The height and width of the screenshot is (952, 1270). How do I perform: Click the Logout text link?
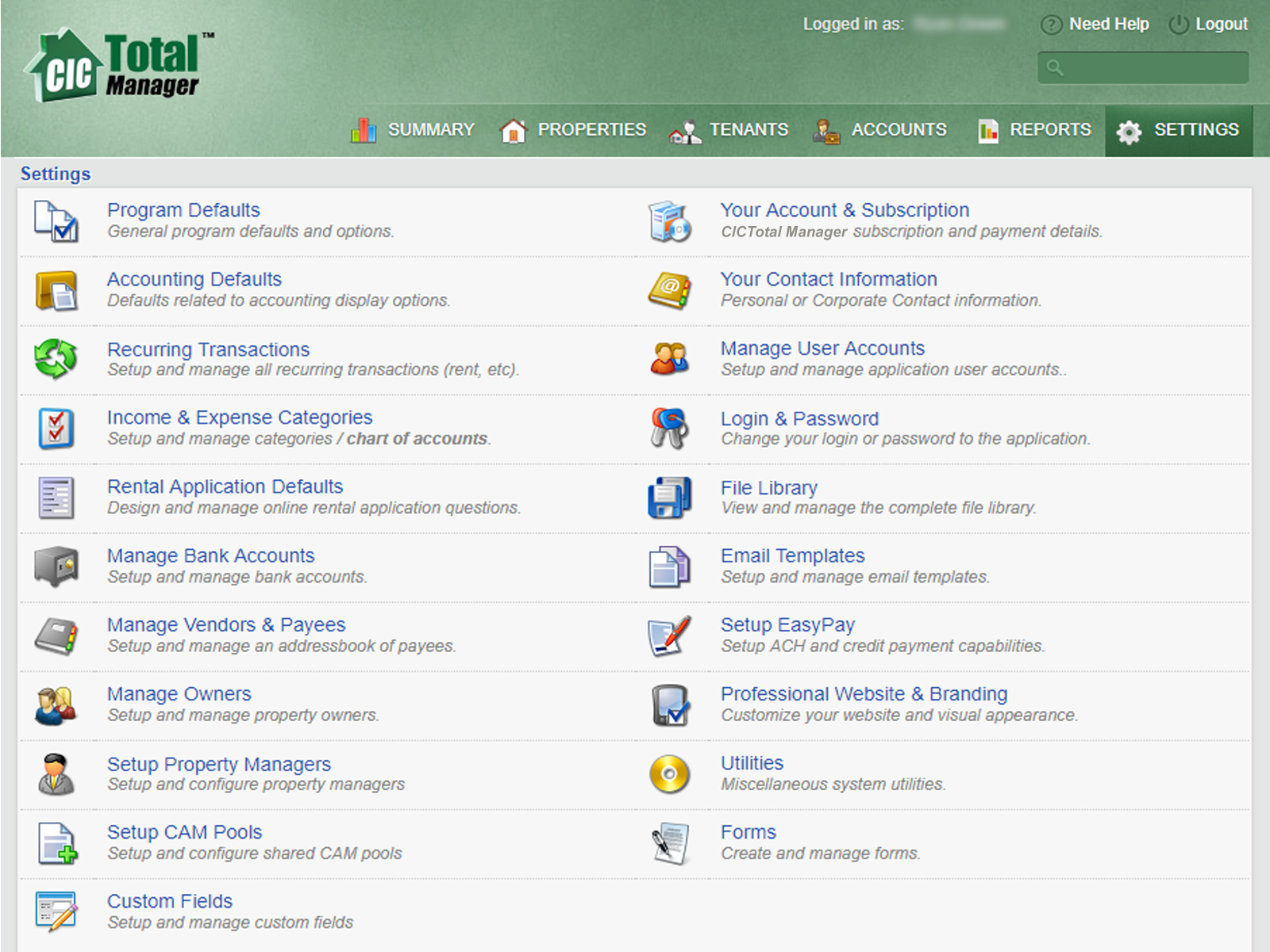point(1222,25)
